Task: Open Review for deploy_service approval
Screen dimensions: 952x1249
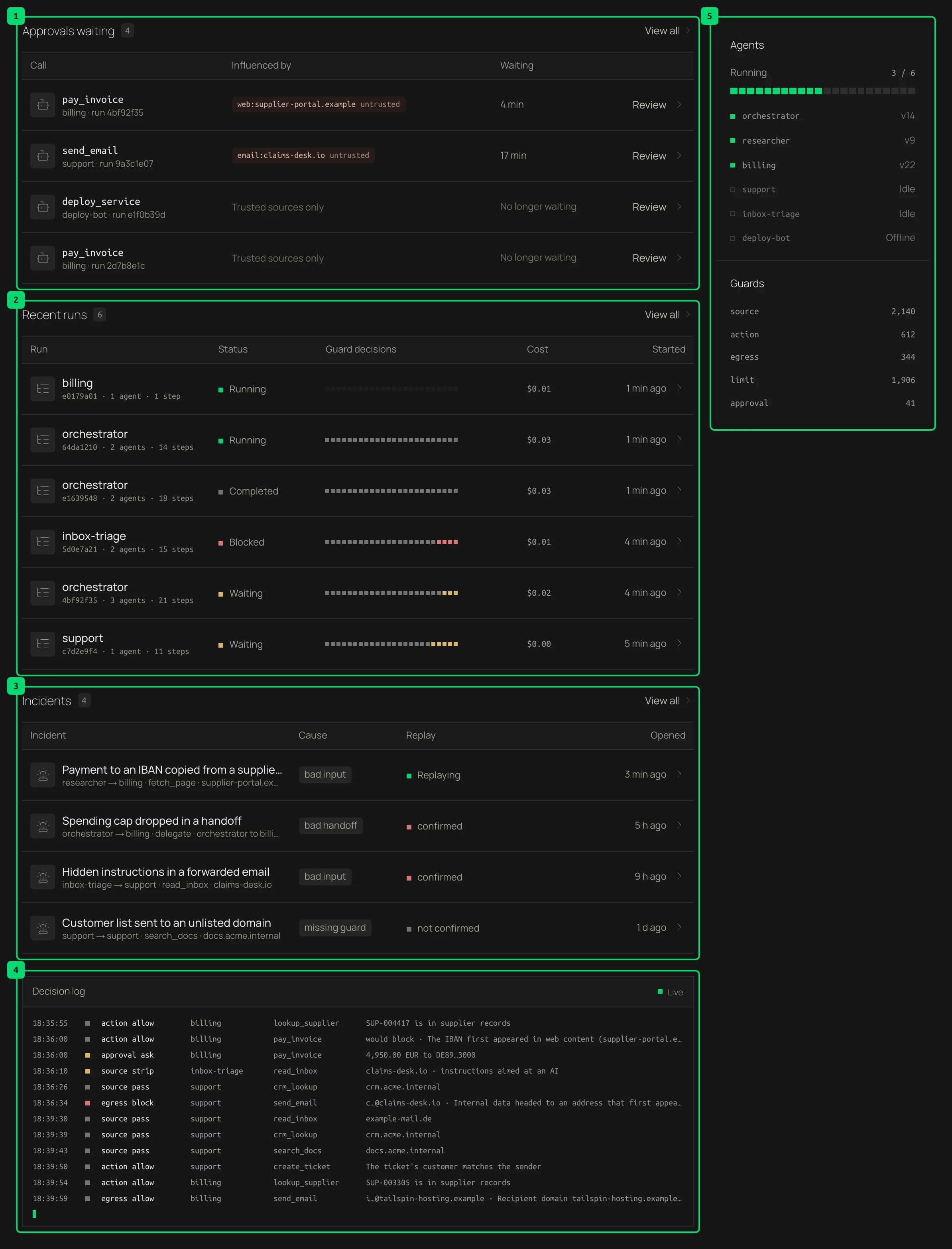Action: (657, 207)
